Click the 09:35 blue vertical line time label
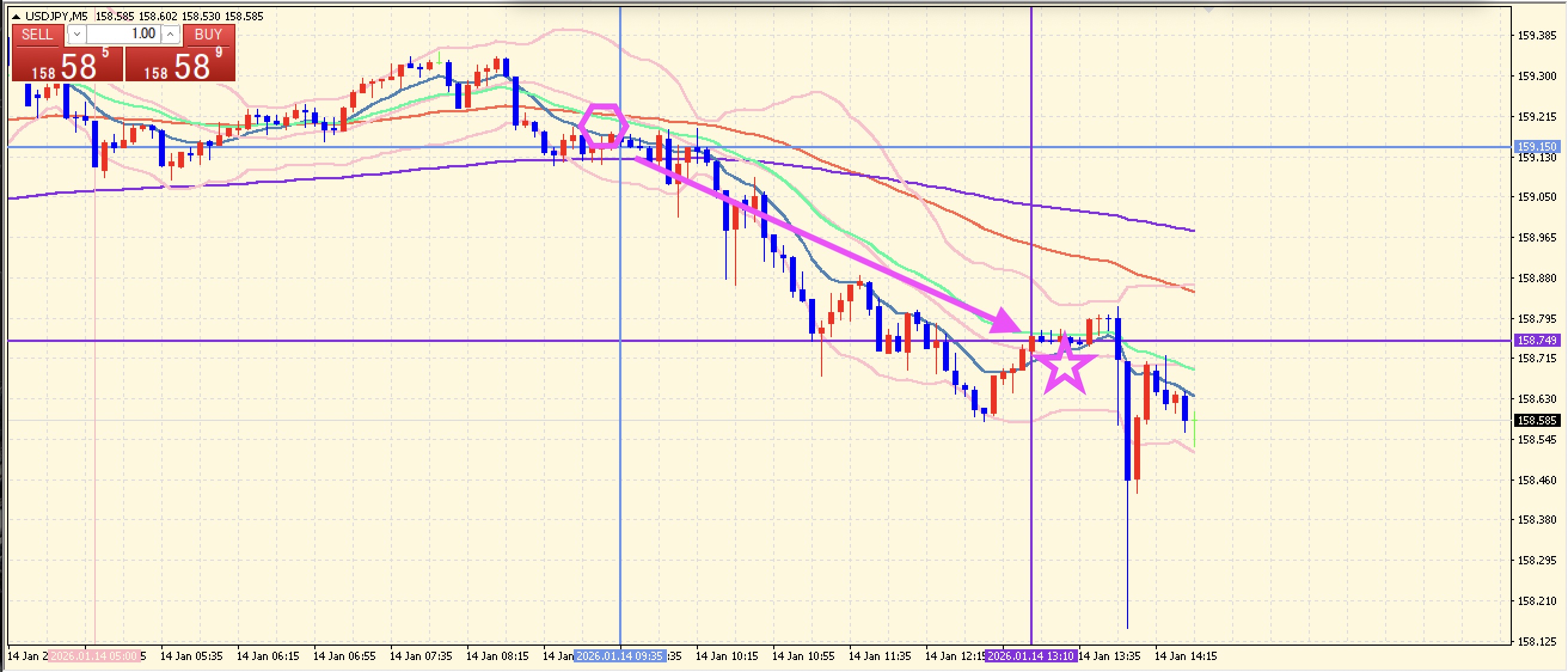 click(620, 656)
